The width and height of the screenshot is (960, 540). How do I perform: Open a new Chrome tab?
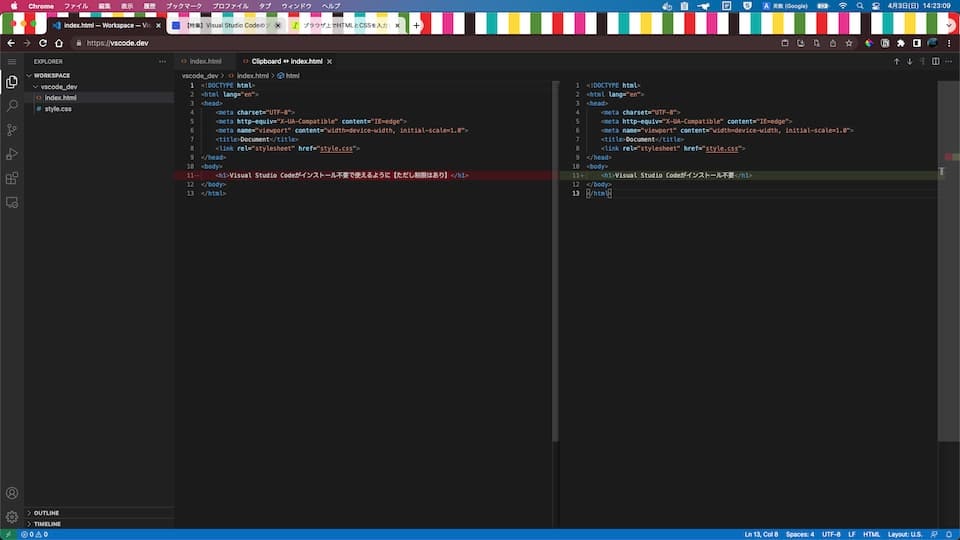click(x=416, y=26)
